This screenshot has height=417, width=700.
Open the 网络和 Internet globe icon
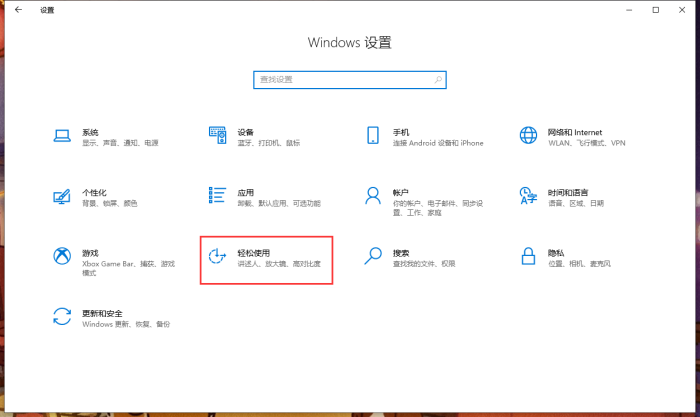coord(528,136)
